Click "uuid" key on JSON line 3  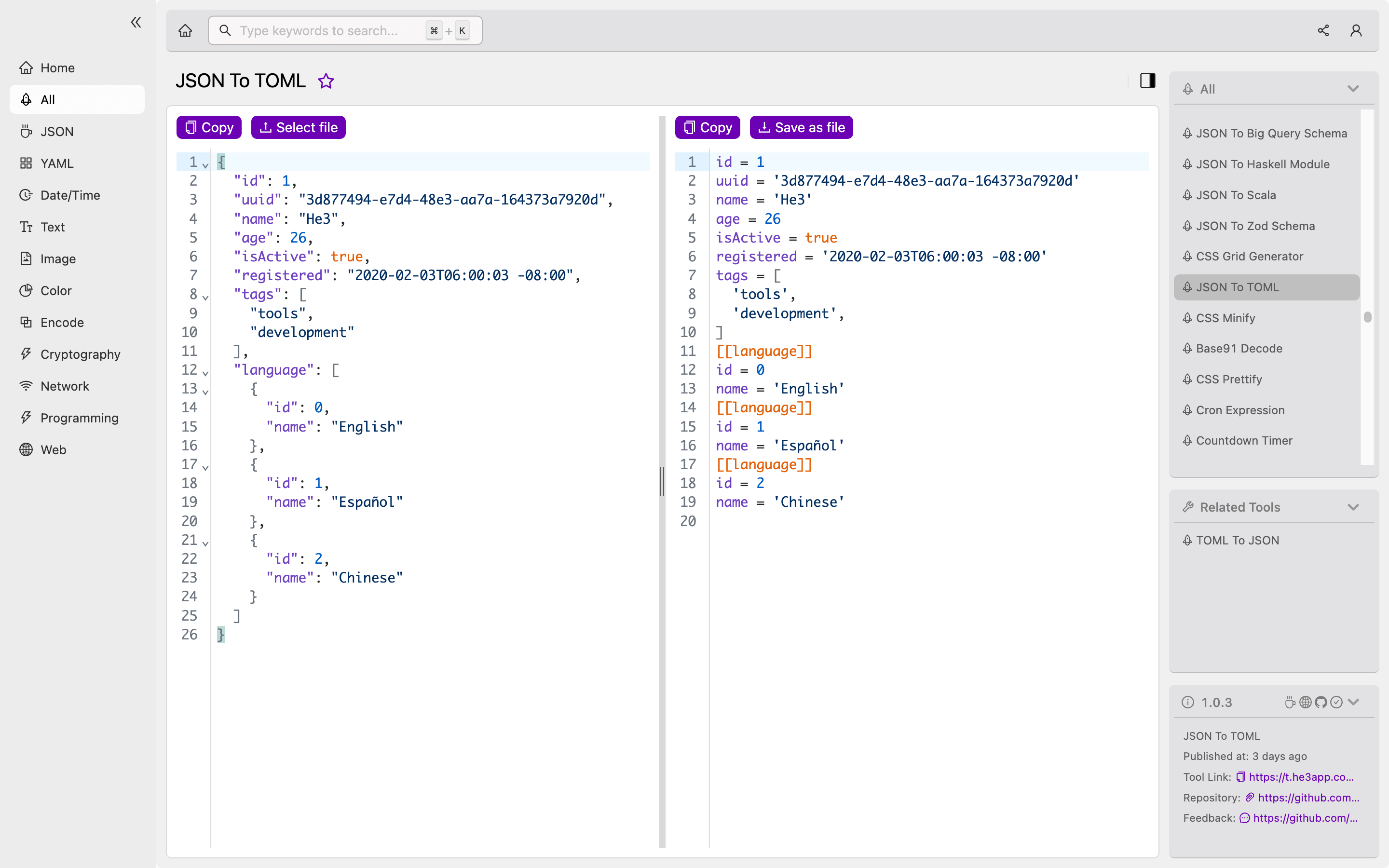pyautogui.click(x=258, y=200)
